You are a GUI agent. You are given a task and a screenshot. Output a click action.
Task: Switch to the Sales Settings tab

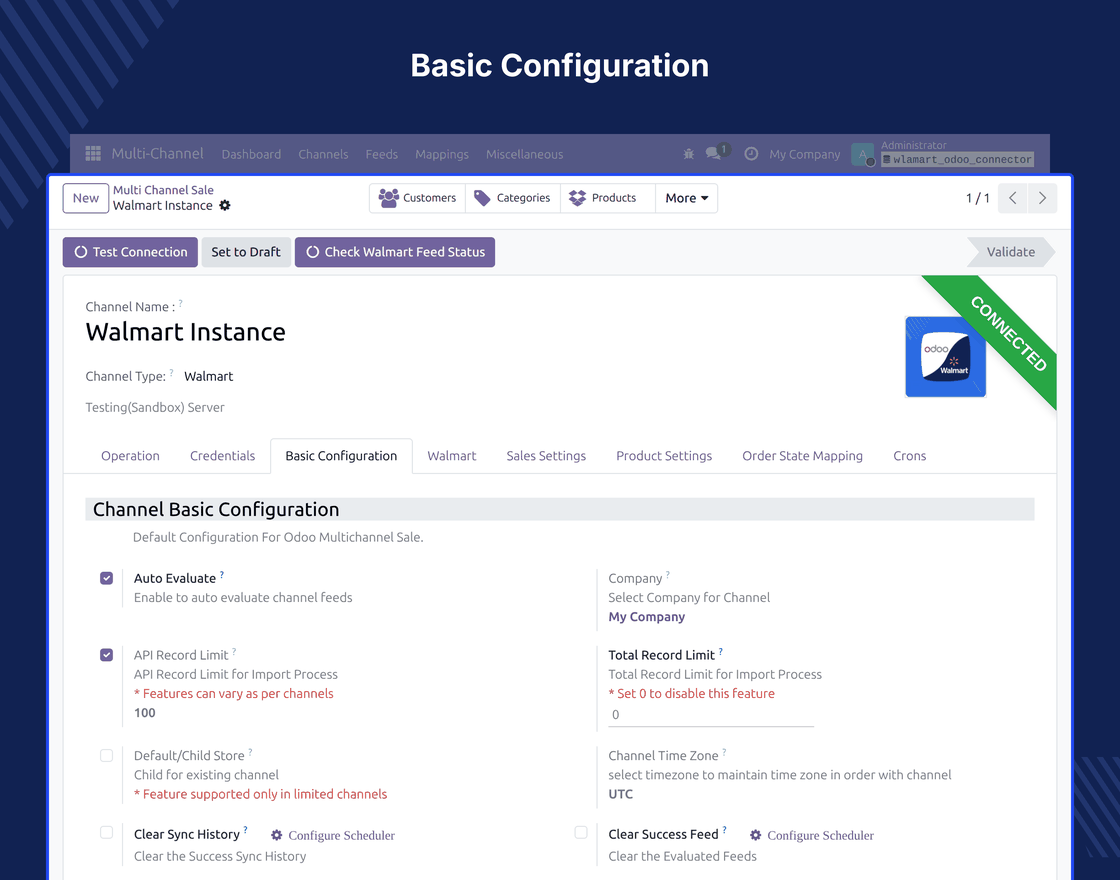tap(546, 456)
